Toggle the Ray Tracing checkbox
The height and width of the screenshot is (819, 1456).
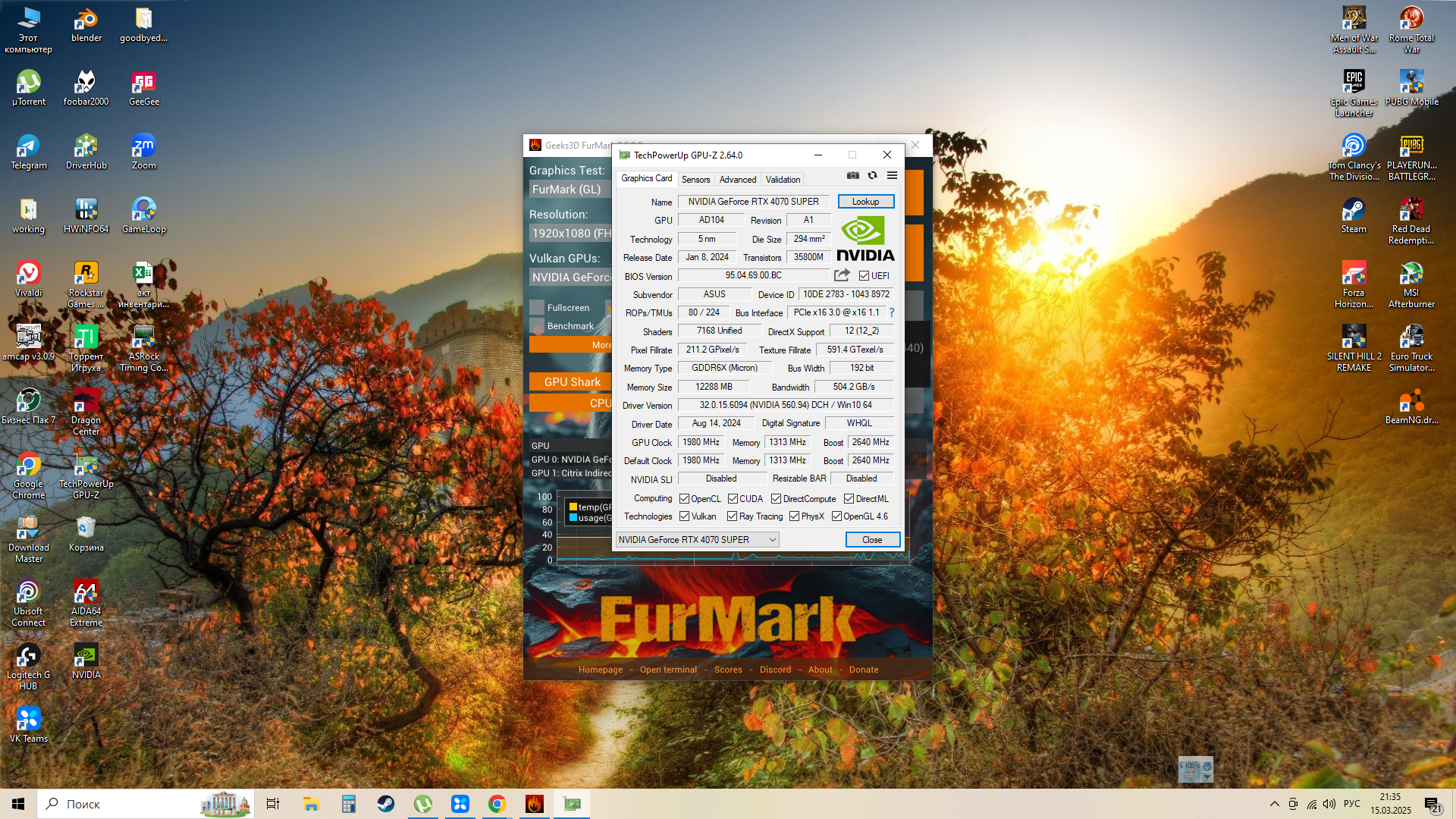click(x=732, y=516)
